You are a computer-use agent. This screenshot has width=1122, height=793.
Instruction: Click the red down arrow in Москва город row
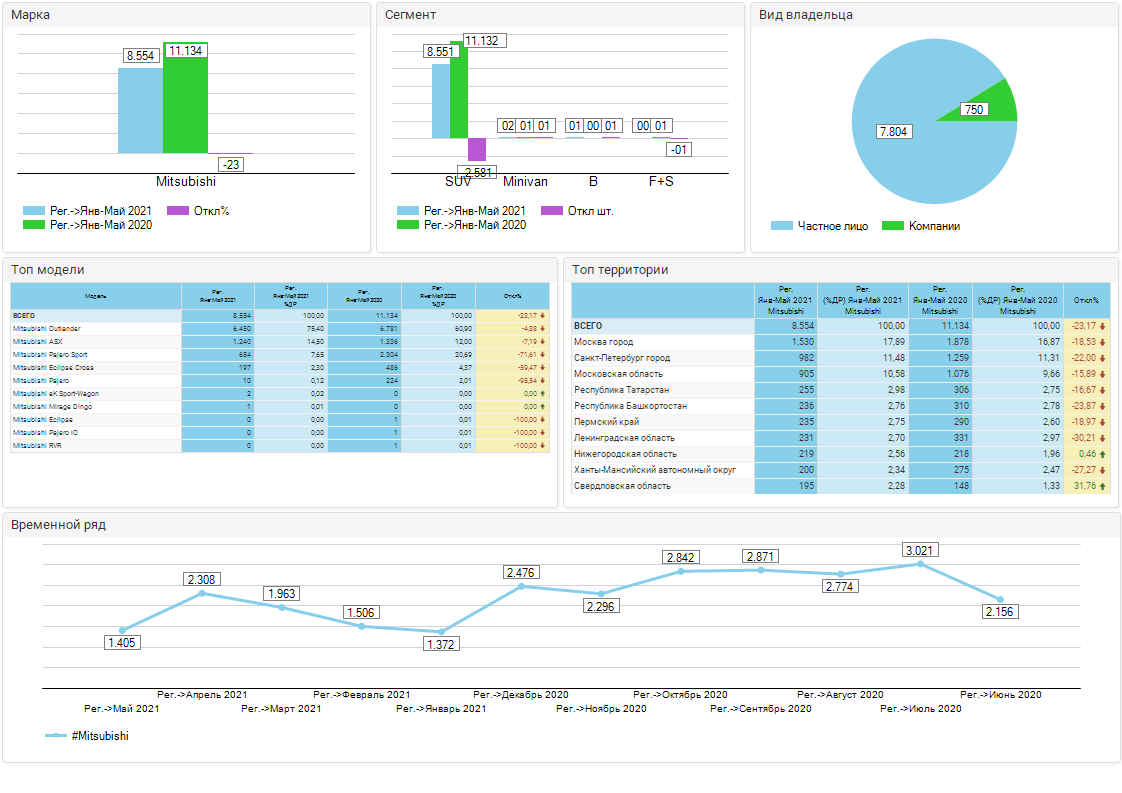1102,342
